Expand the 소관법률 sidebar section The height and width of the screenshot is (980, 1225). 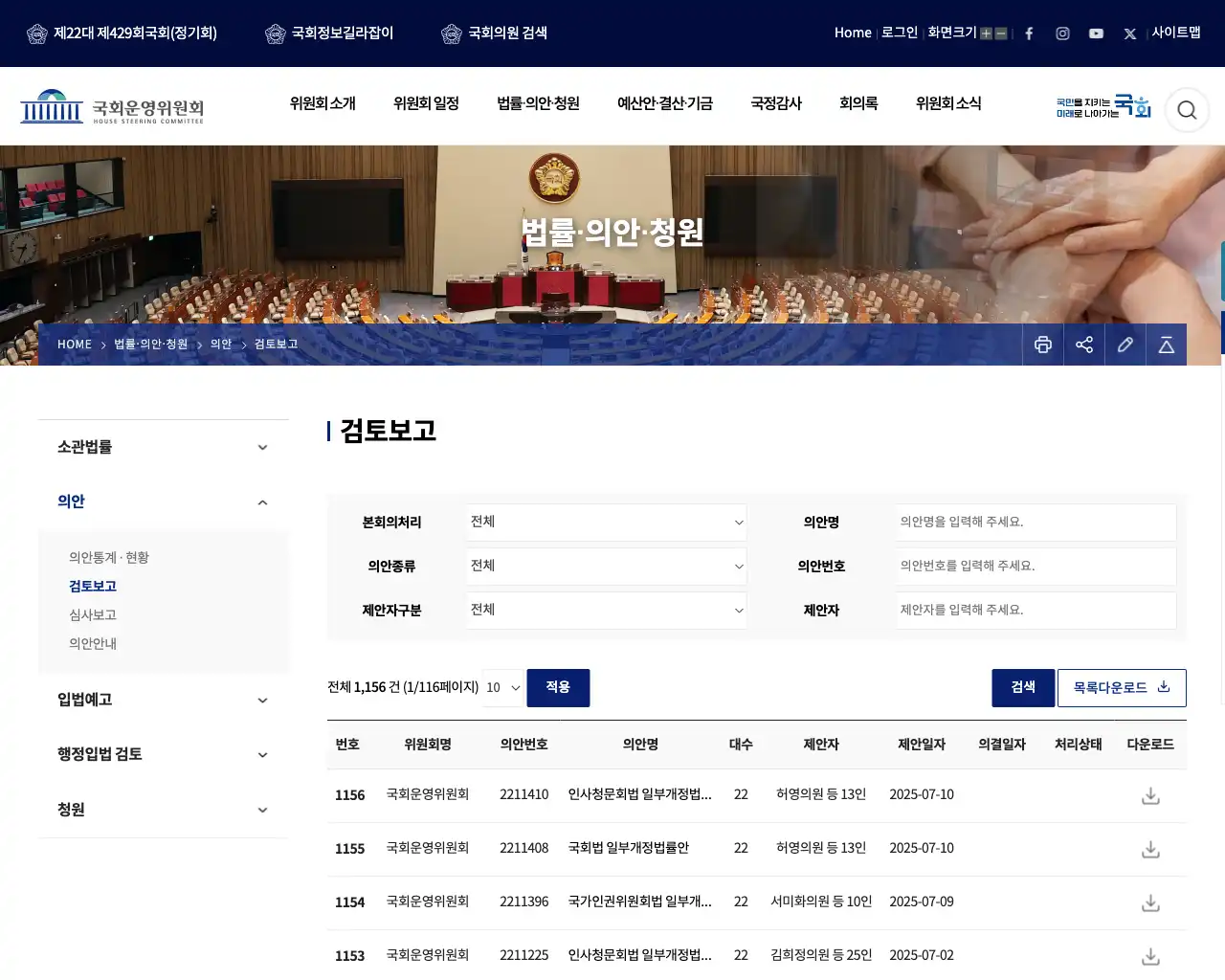click(x=163, y=447)
